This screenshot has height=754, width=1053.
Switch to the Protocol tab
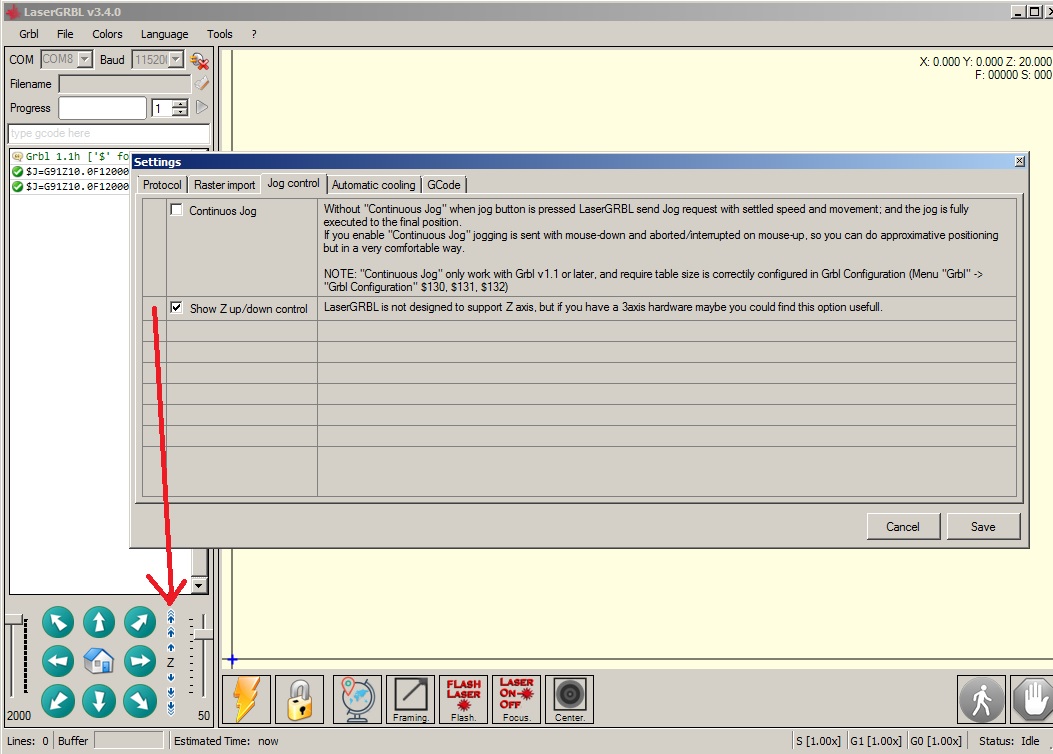point(162,185)
